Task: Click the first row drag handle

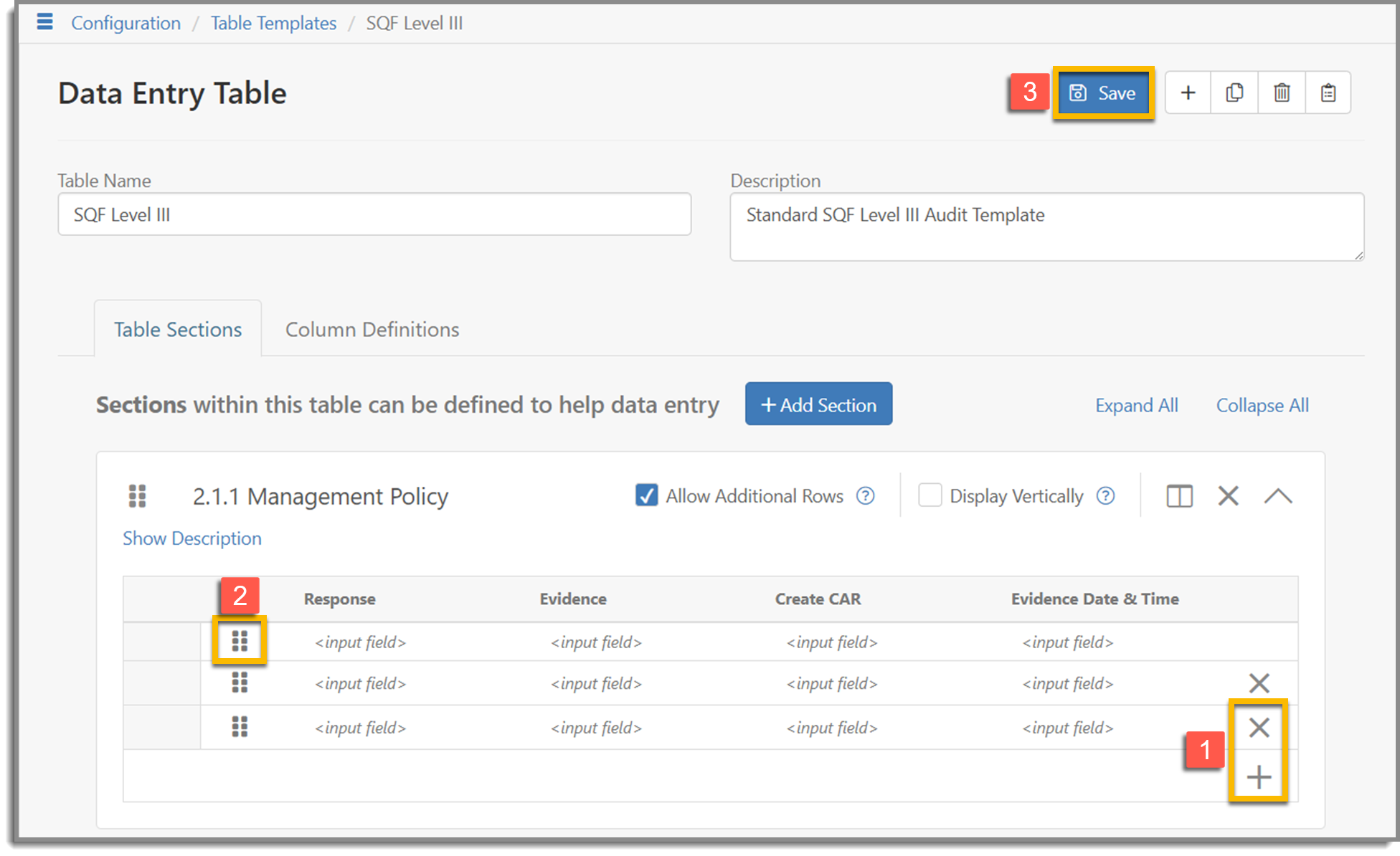Action: click(x=240, y=641)
